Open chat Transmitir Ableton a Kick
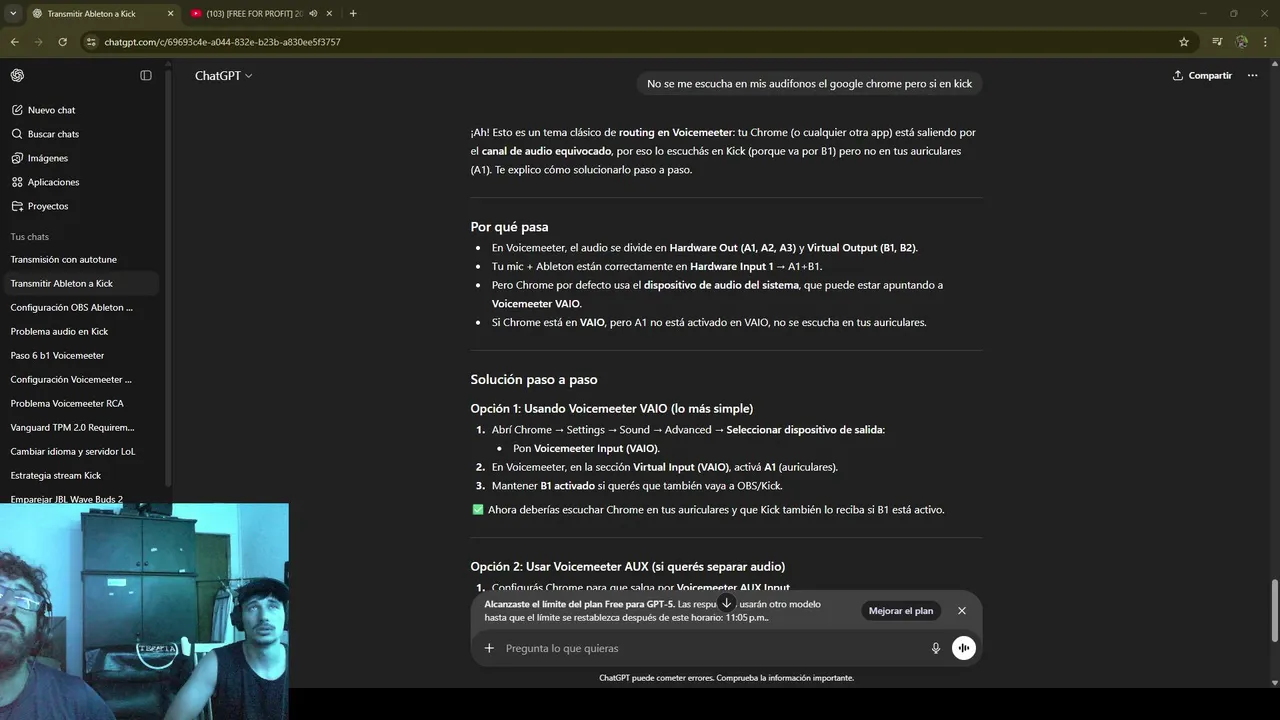The width and height of the screenshot is (1280, 720). [81, 284]
